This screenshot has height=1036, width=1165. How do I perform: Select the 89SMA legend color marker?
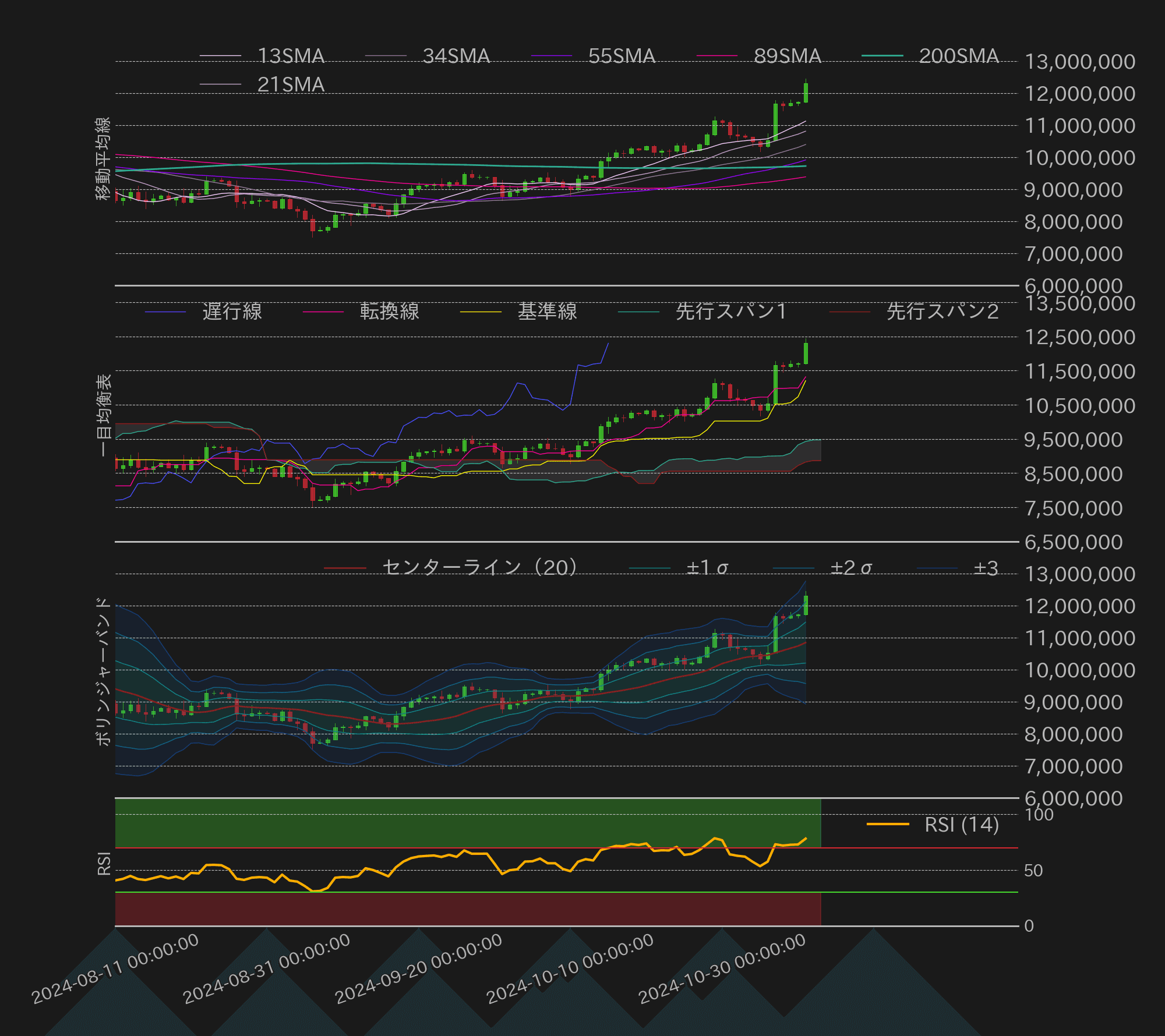click(x=716, y=56)
